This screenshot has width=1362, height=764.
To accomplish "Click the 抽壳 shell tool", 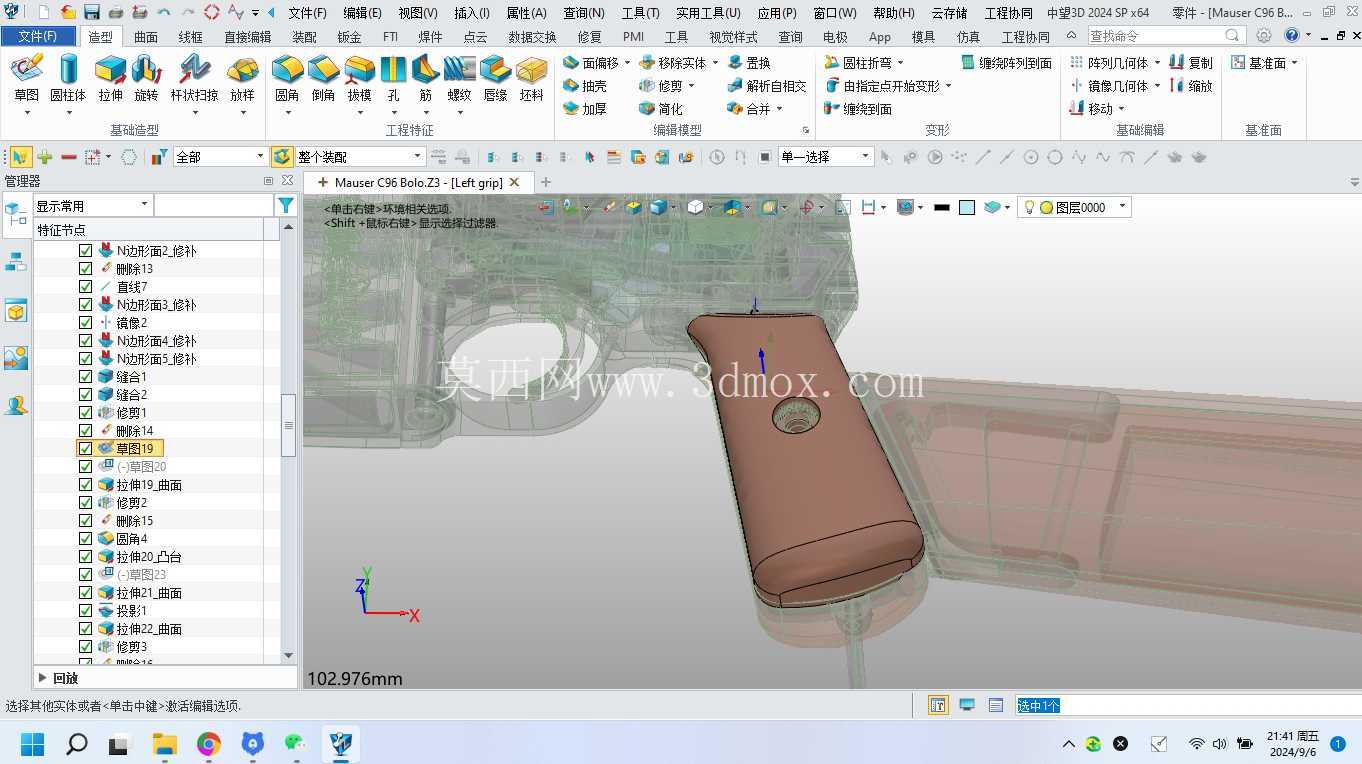I will click(585, 86).
